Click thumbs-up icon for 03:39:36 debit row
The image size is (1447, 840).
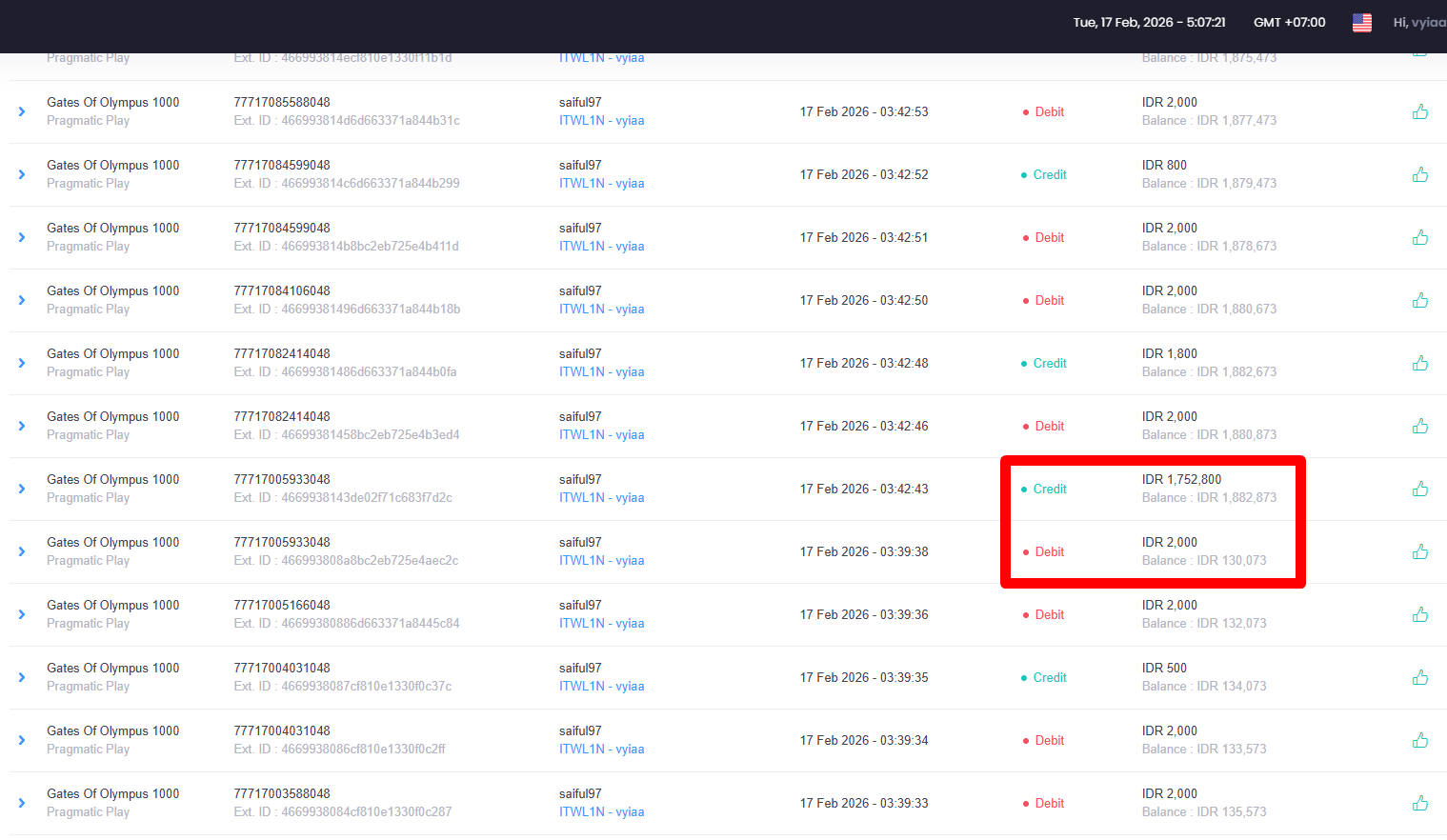pyautogui.click(x=1419, y=614)
